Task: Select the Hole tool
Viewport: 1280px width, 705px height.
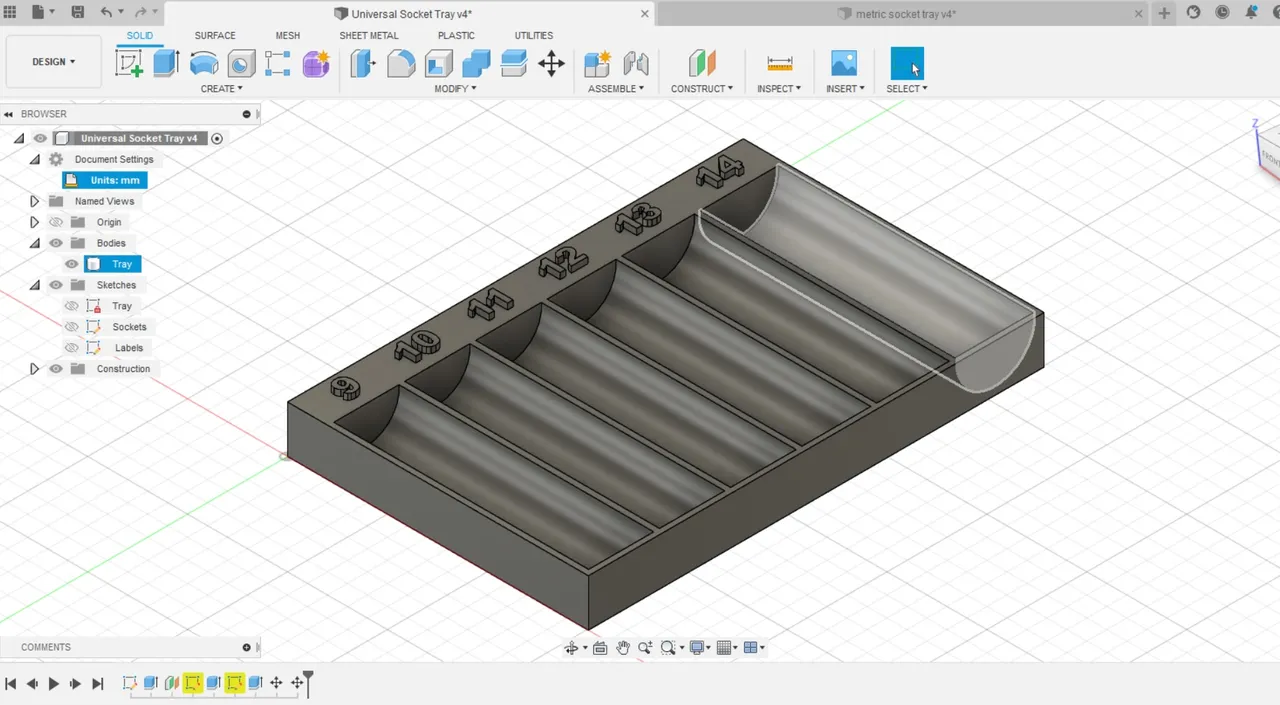Action: pos(241,64)
